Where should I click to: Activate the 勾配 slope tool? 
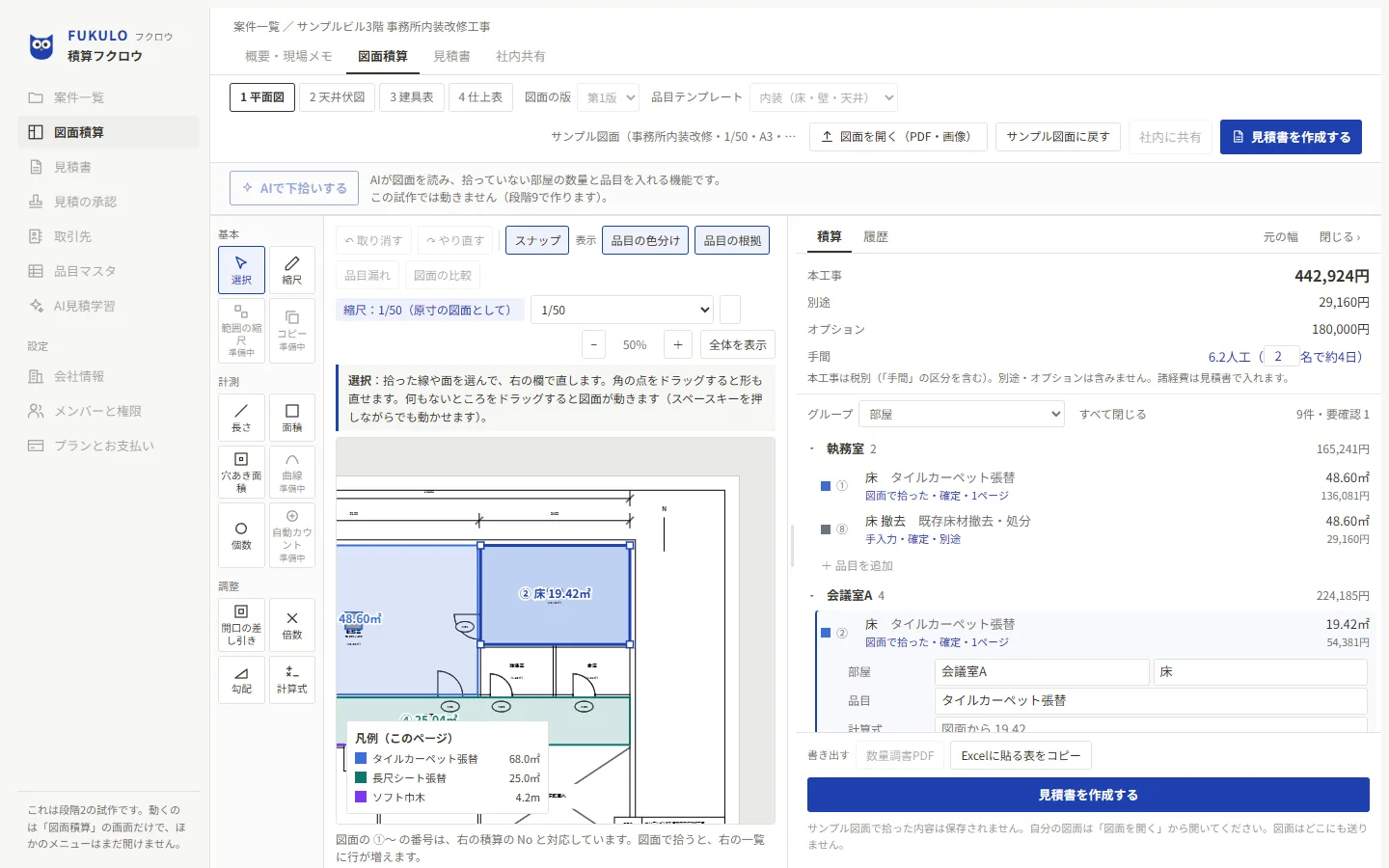click(x=241, y=680)
